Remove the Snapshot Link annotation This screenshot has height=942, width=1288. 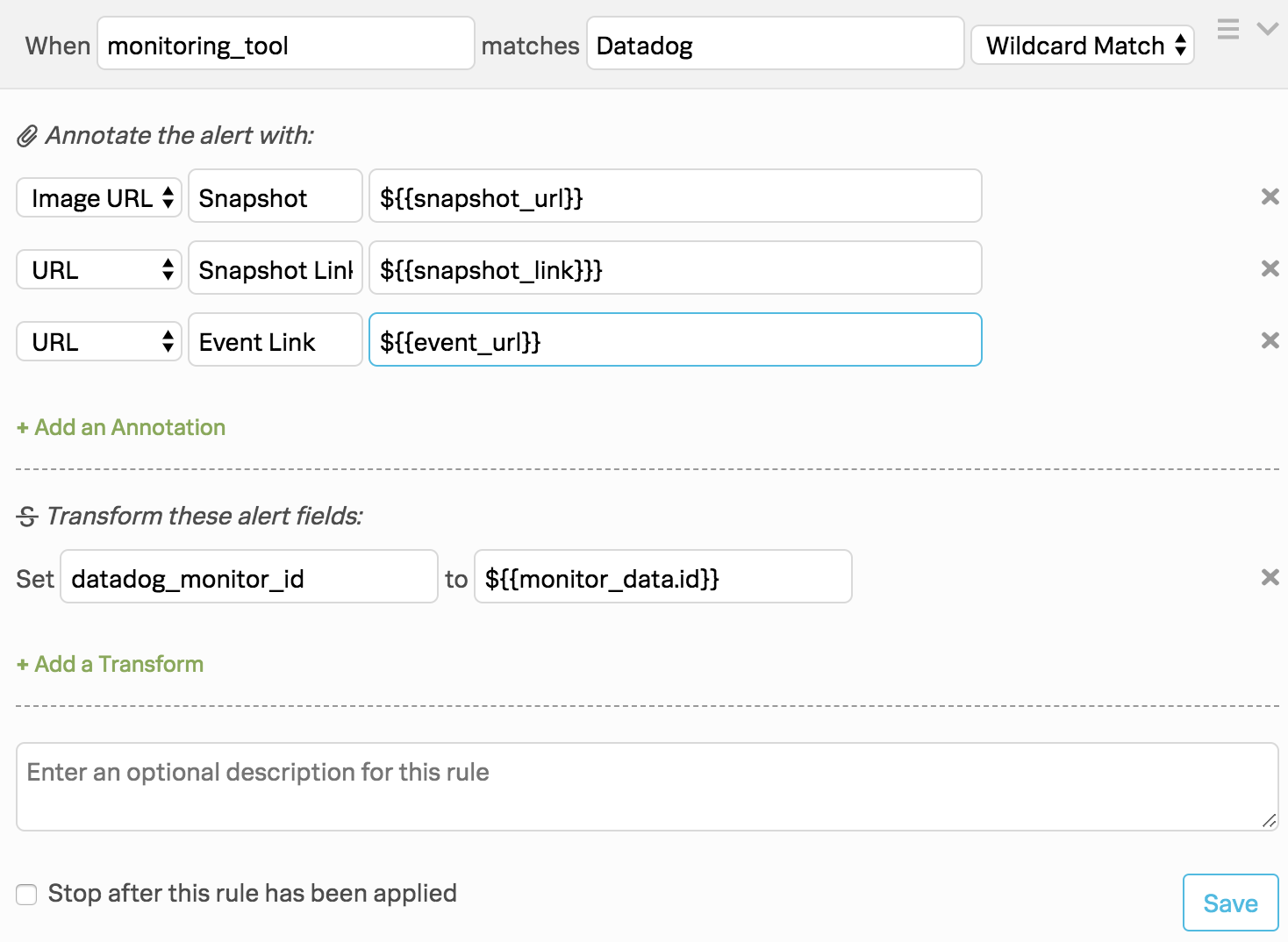click(1270, 268)
